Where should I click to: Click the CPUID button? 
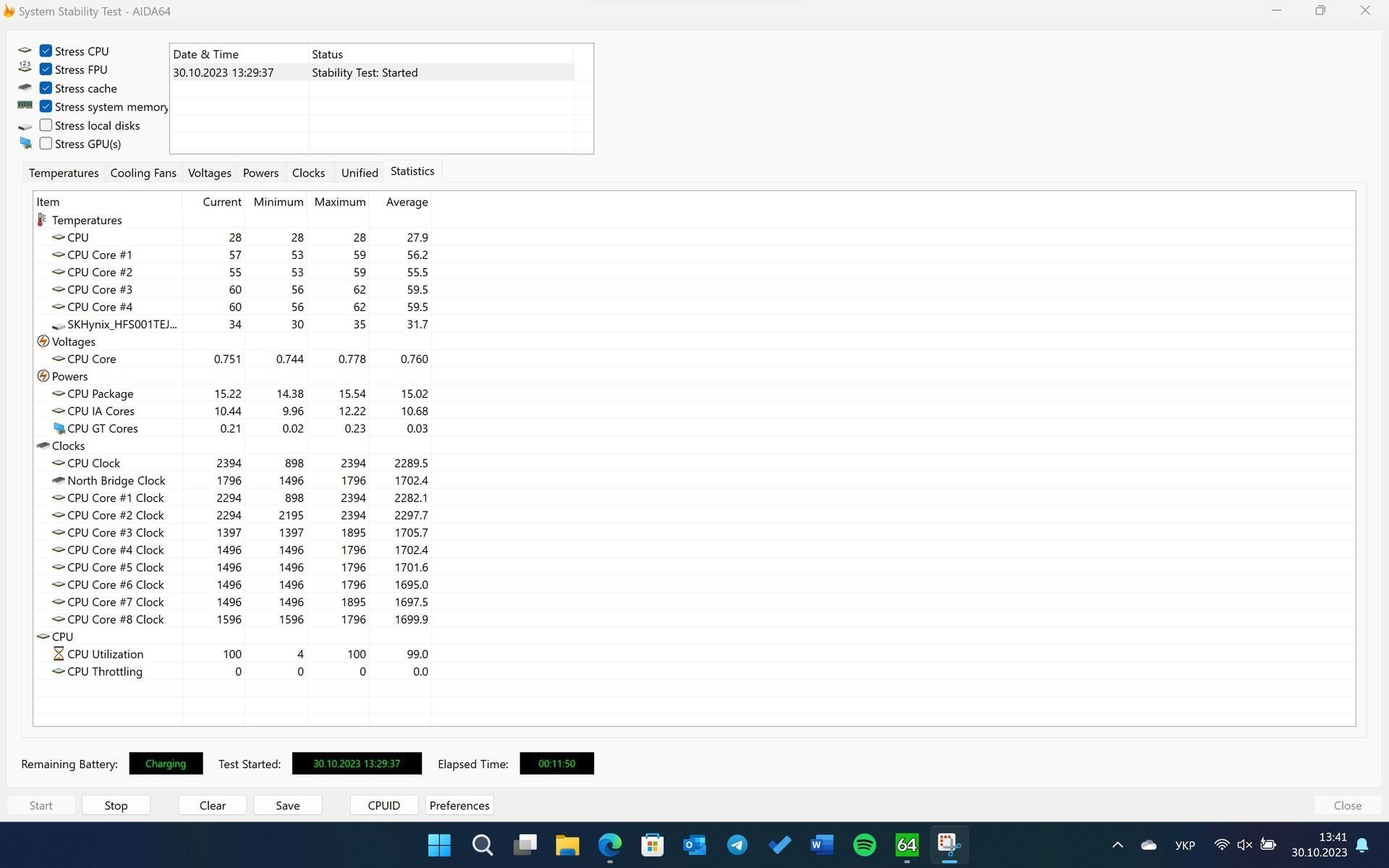click(385, 804)
